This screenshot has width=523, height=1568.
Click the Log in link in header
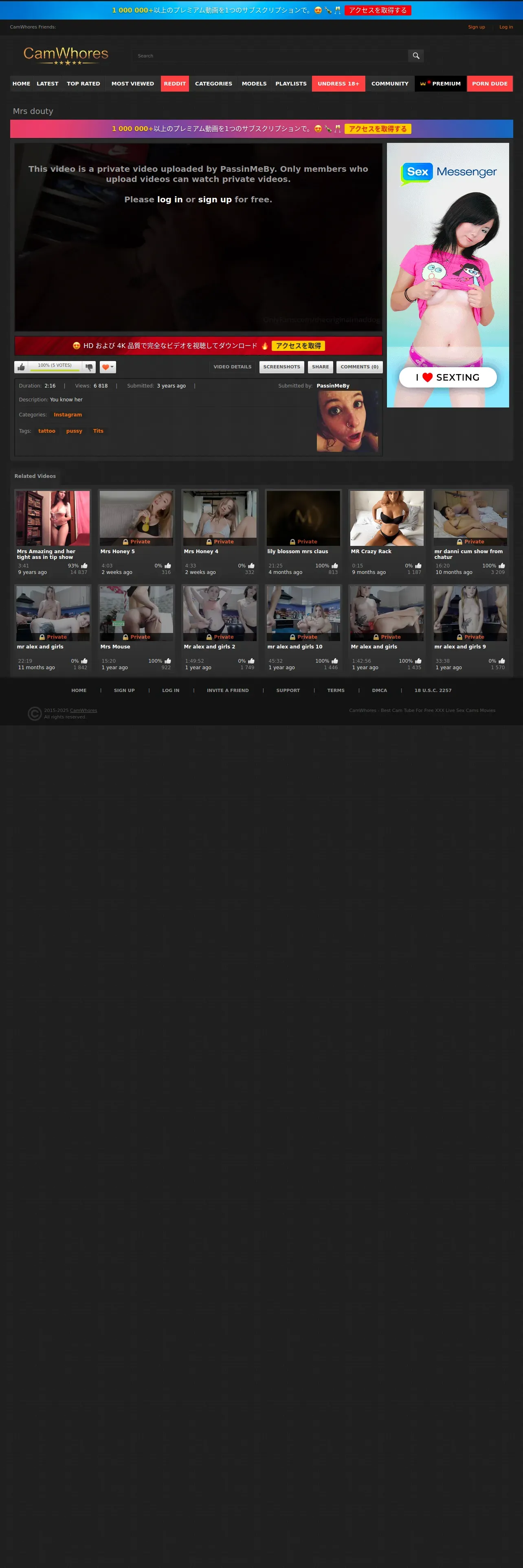506,27
